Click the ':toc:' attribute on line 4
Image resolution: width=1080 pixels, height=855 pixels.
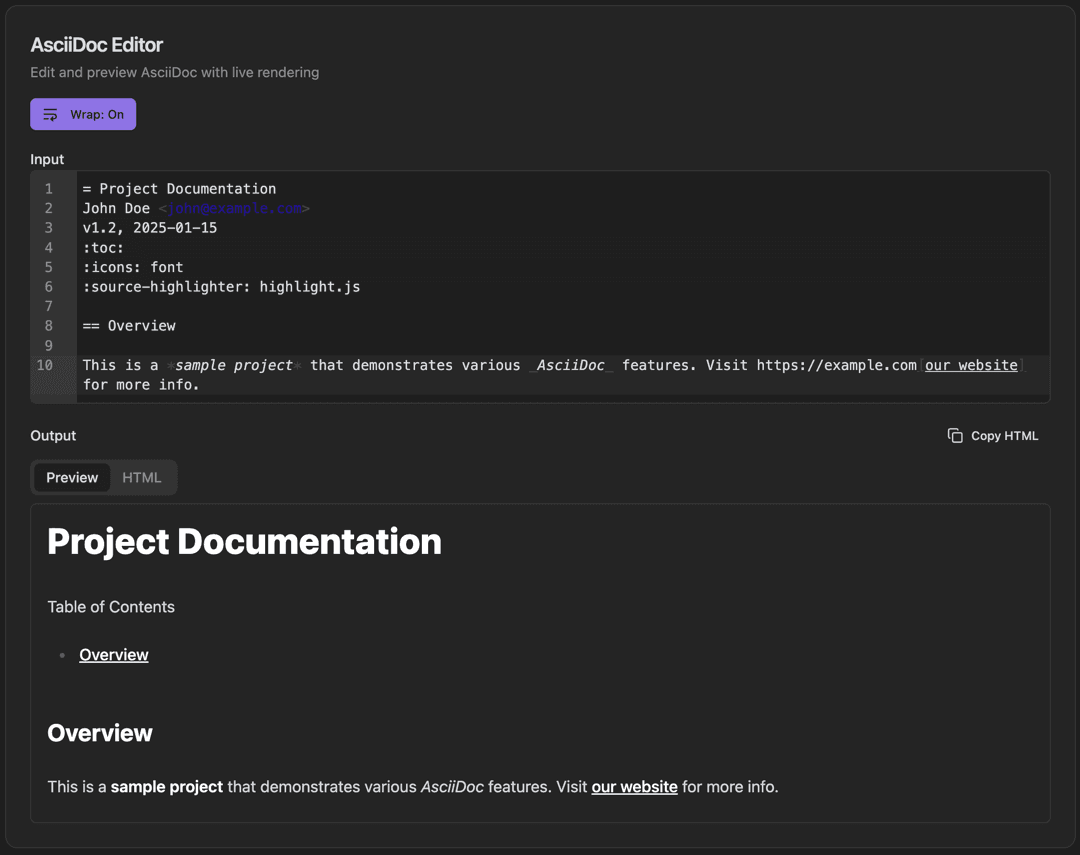(104, 247)
